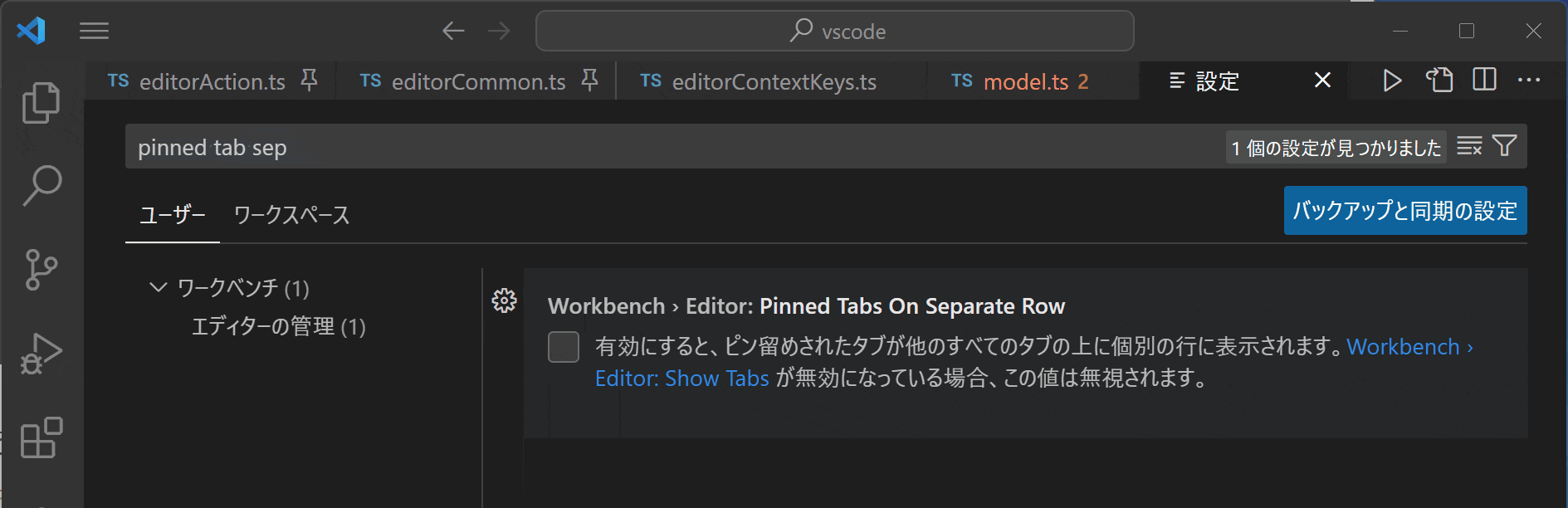Open the settings filter funnel

coord(1505,146)
